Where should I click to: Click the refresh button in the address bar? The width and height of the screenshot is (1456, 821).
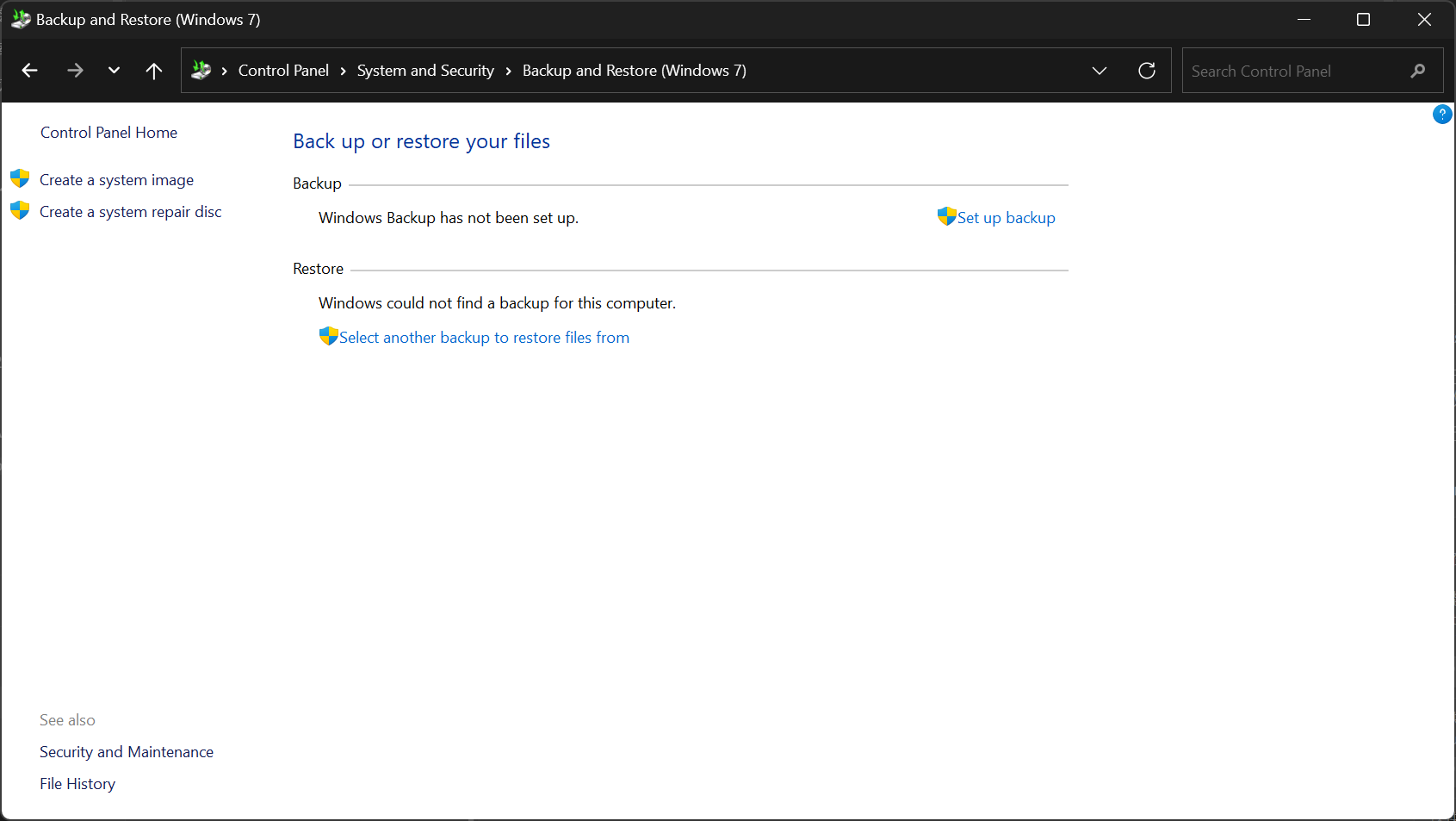coord(1147,70)
